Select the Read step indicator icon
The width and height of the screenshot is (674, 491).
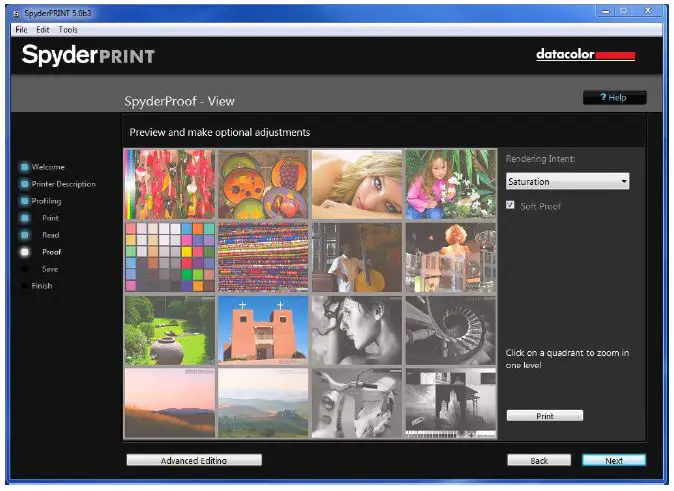click(x=25, y=235)
